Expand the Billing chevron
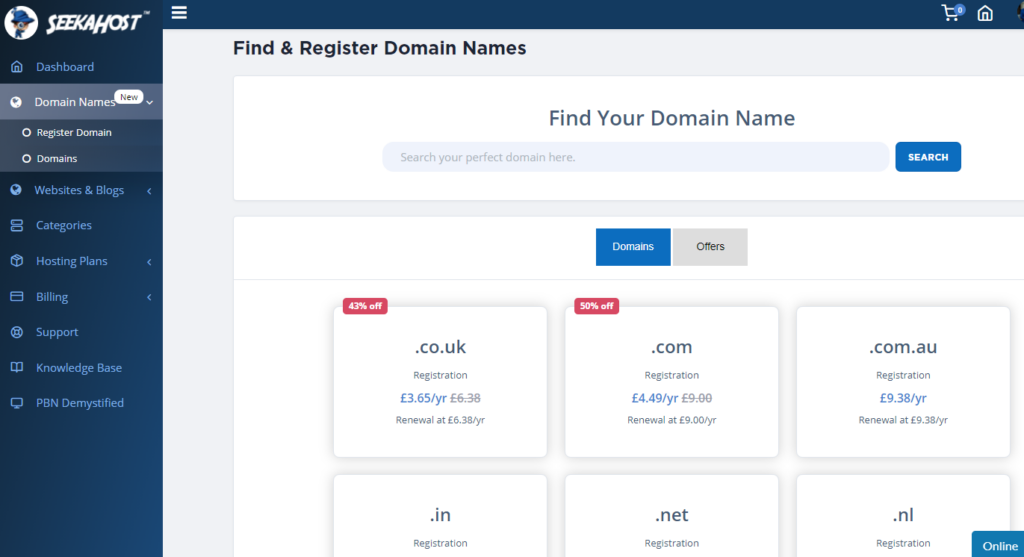Image resolution: width=1024 pixels, height=557 pixels. point(150,297)
